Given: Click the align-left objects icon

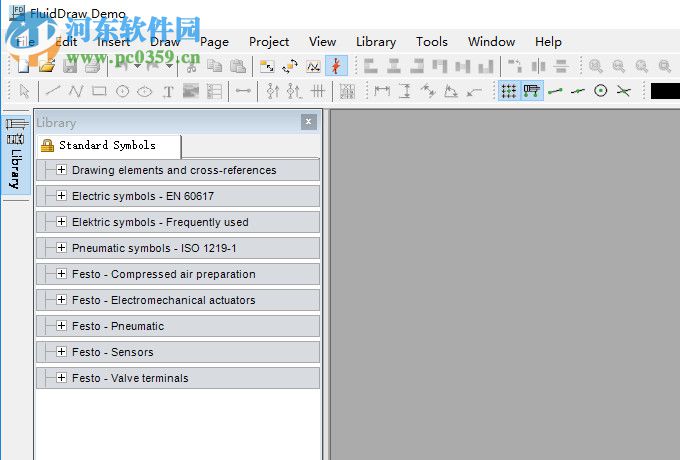Looking at the screenshot, I should pyautogui.click(x=370, y=66).
